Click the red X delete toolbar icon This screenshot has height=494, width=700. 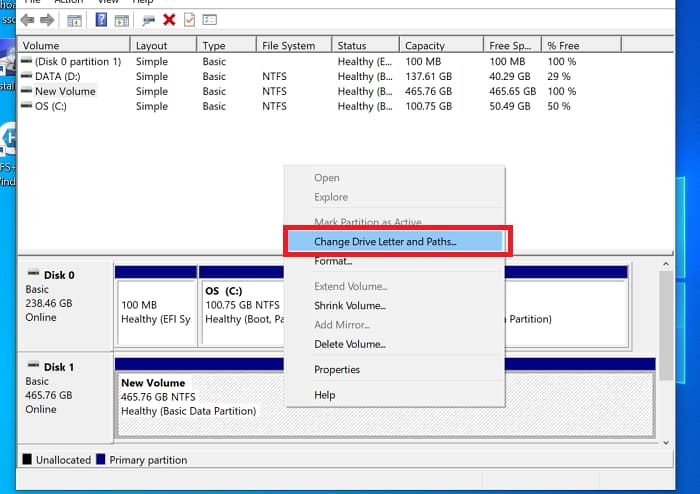click(169, 20)
